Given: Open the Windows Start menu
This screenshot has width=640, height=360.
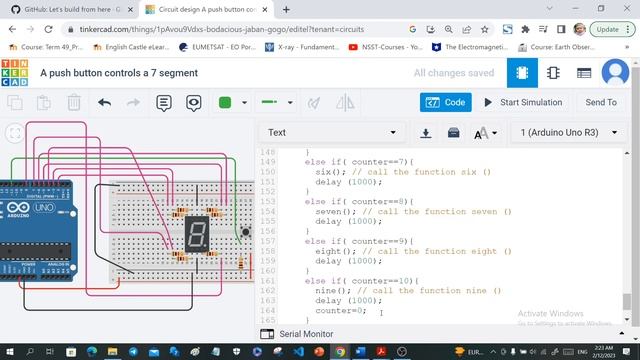Looking at the screenshot, I should click(x=9, y=351).
